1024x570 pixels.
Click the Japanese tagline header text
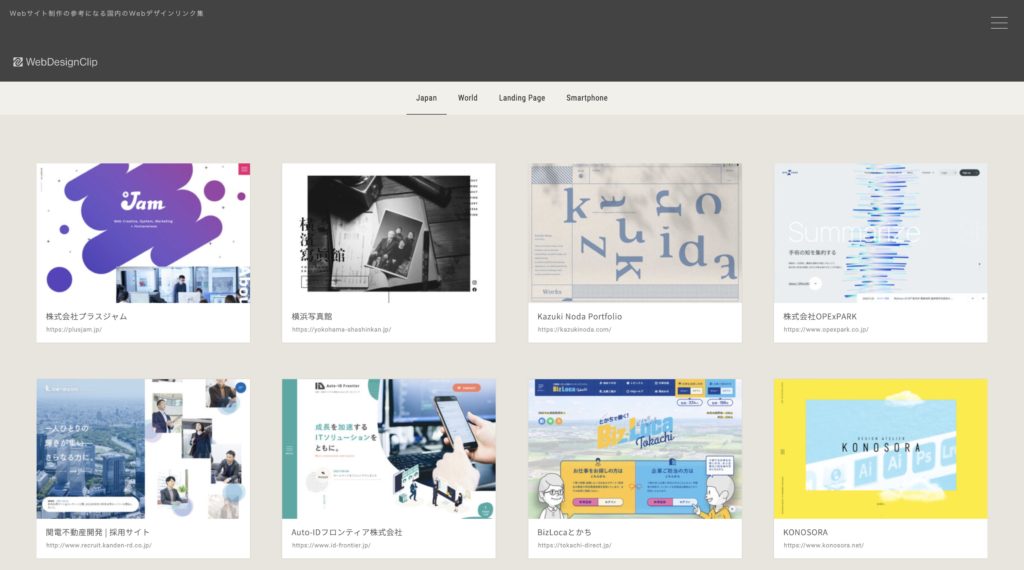tap(106, 13)
